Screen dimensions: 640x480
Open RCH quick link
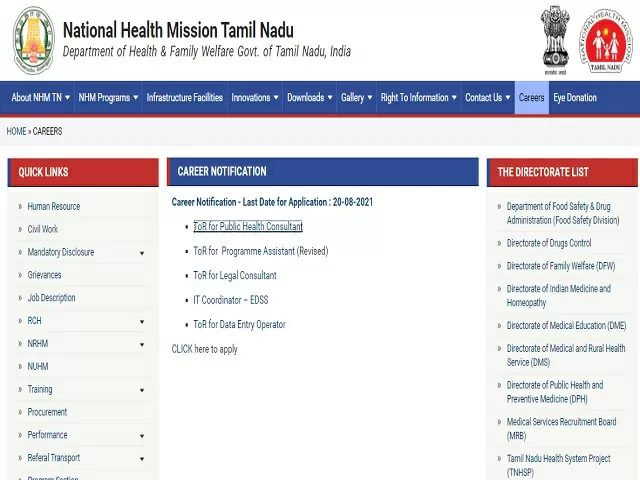tap(34, 321)
